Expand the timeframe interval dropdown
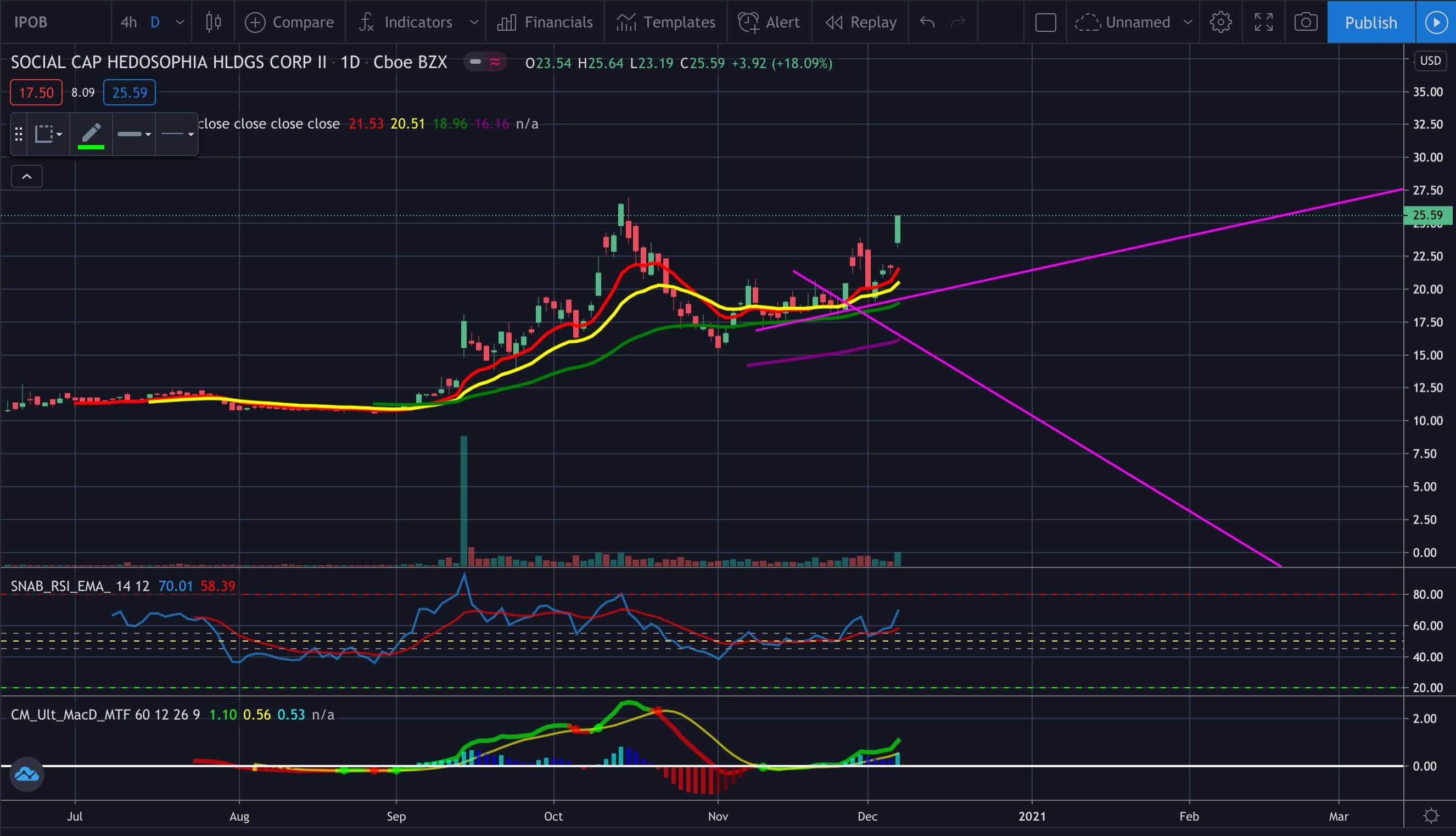 180,23
